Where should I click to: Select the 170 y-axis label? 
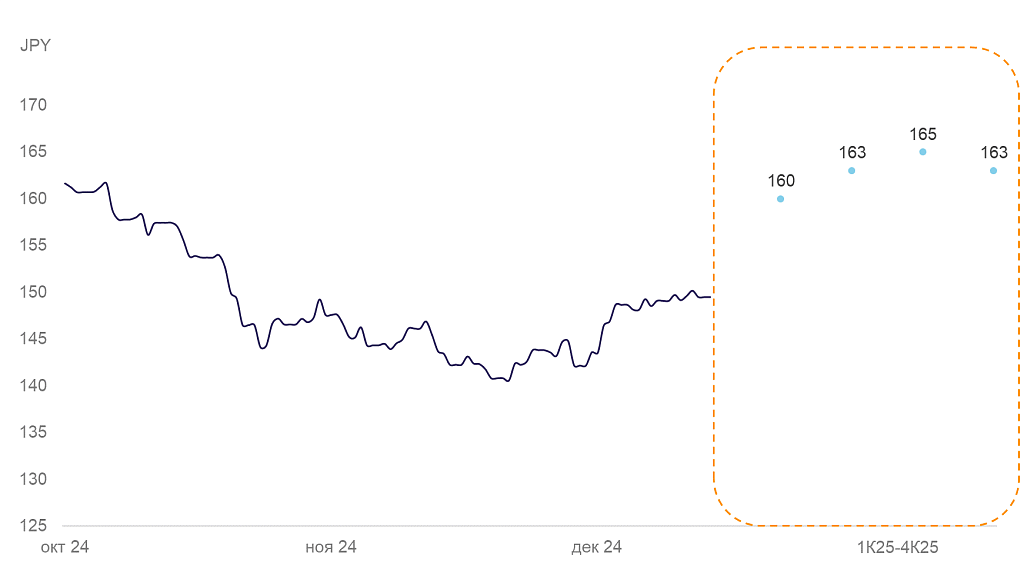pos(35,105)
